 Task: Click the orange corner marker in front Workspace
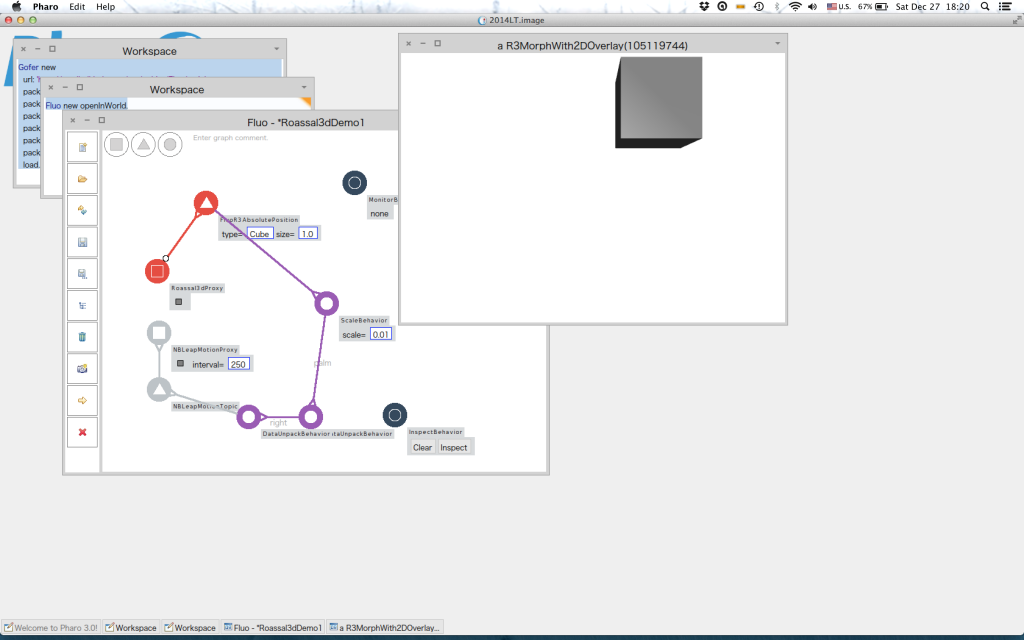tap(306, 103)
